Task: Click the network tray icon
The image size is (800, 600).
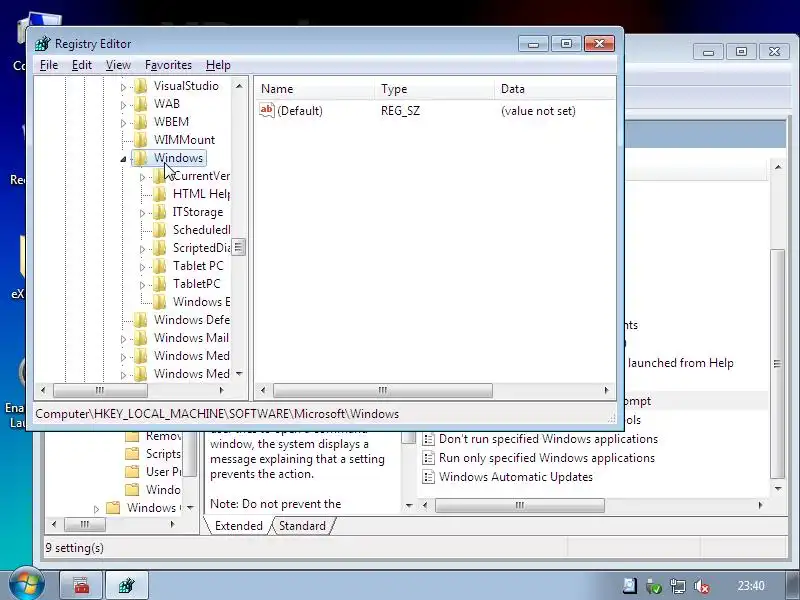Action: [x=678, y=586]
